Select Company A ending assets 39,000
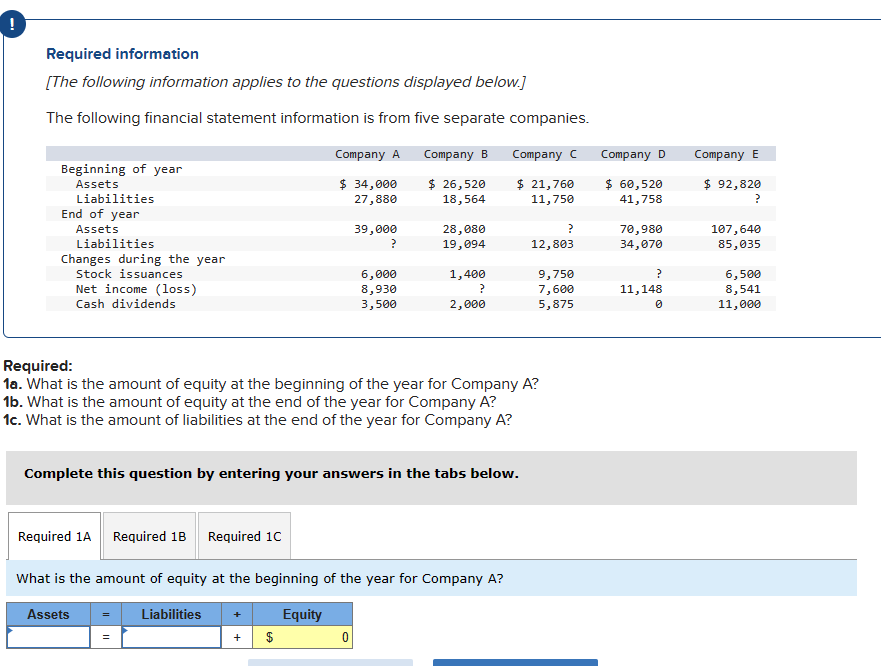The image size is (881, 666). coord(375,229)
